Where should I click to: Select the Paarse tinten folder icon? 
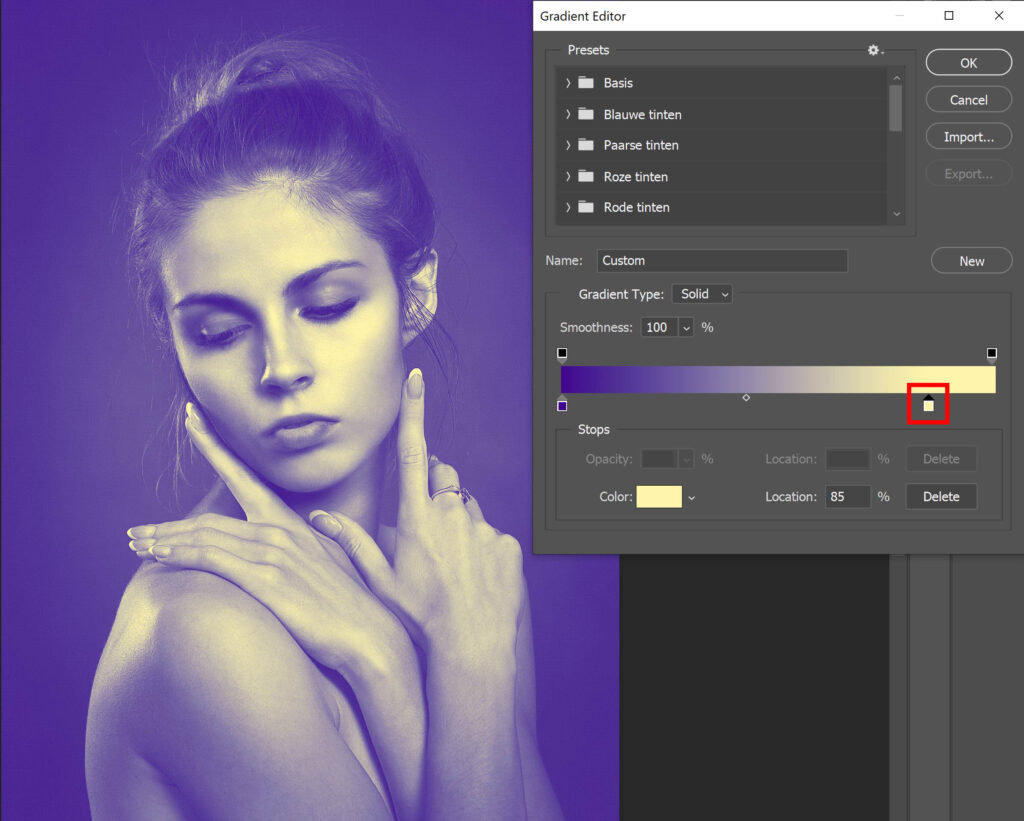point(586,145)
